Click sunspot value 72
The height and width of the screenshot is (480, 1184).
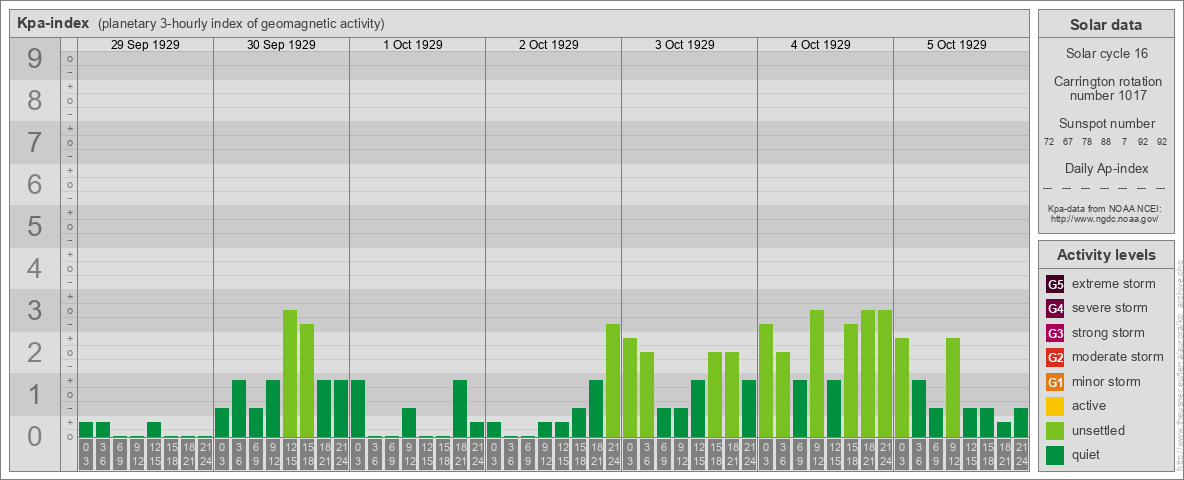[x=1049, y=141]
